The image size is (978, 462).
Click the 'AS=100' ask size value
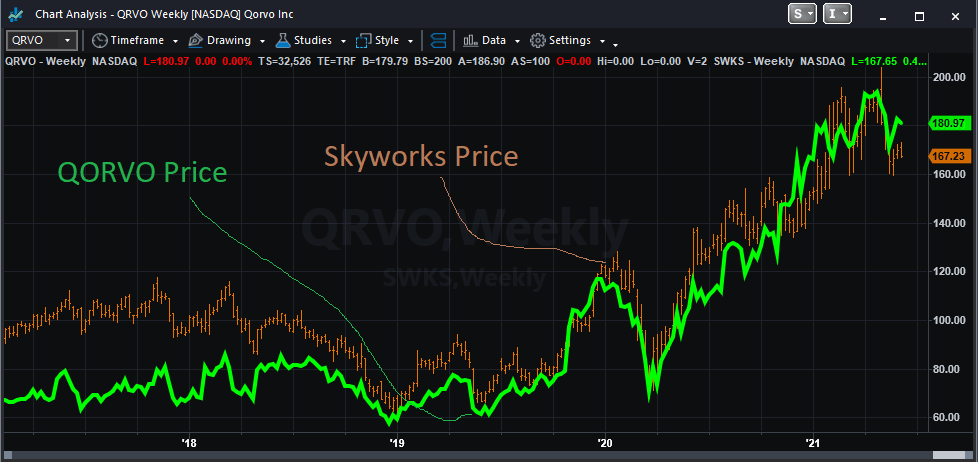(x=530, y=61)
